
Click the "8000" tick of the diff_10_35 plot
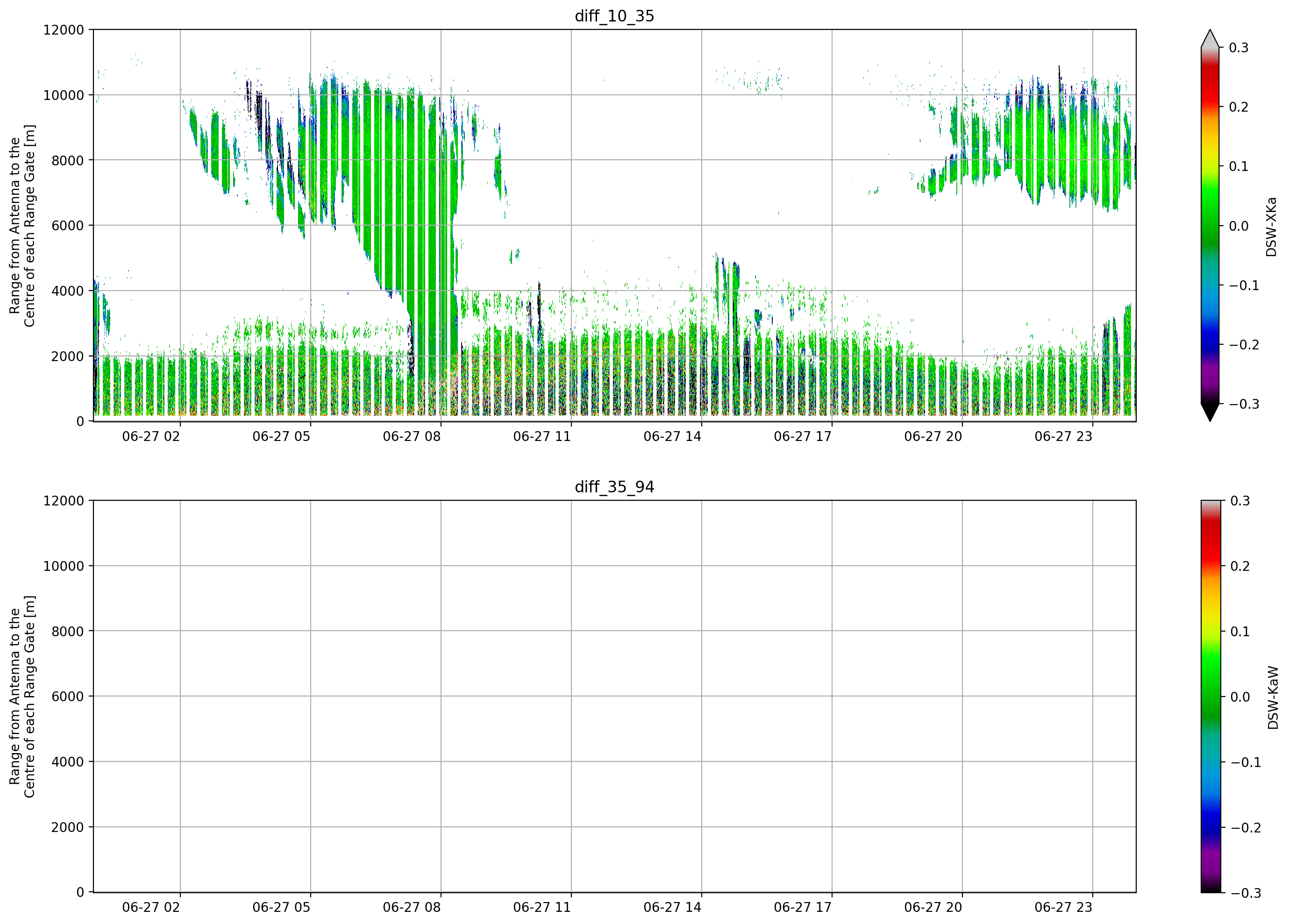(x=68, y=160)
